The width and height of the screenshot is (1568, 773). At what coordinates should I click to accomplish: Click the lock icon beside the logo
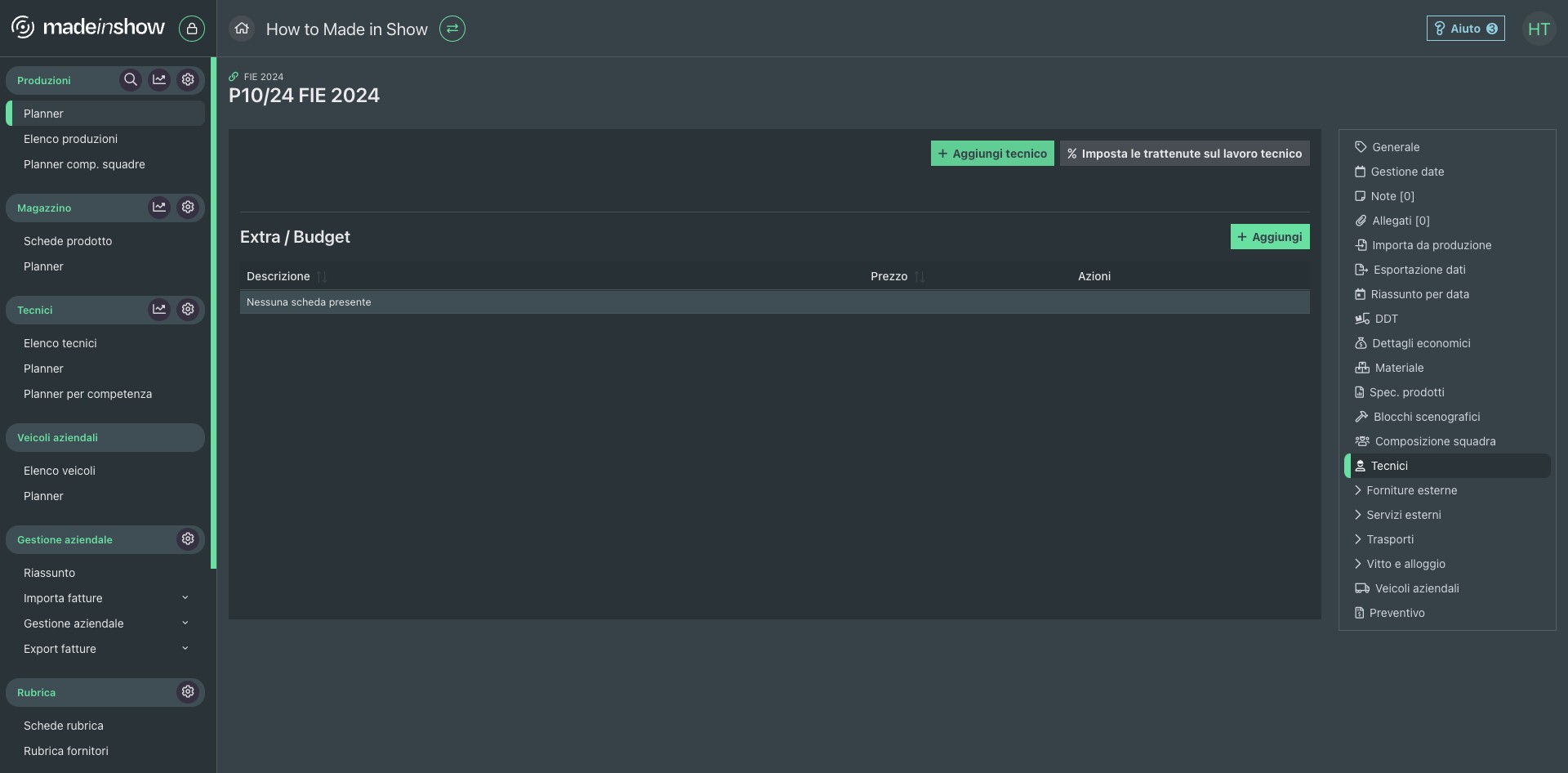click(192, 29)
